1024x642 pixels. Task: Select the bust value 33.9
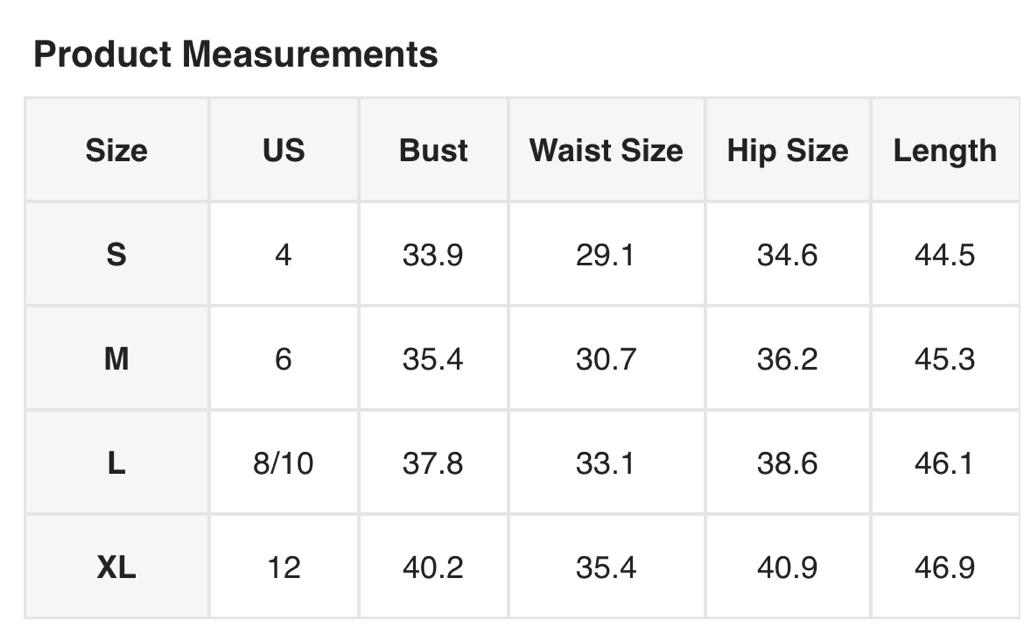click(433, 255)
